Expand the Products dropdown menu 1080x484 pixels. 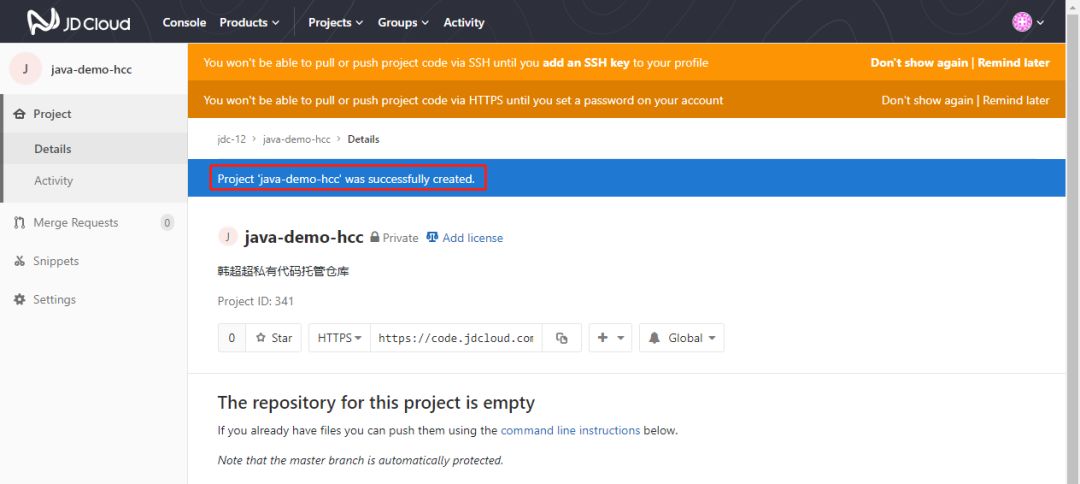coord(249,22)
